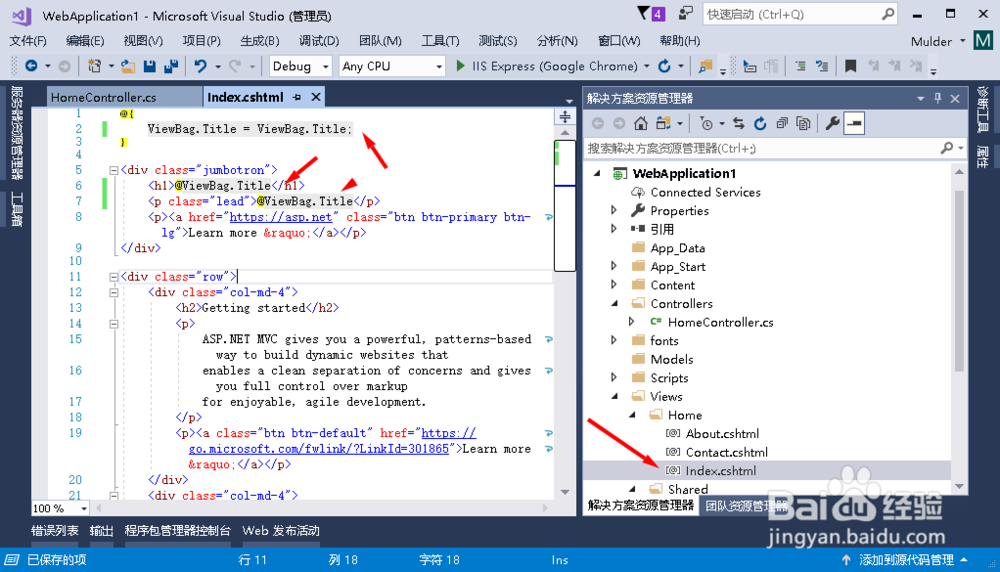Click the Save All icon
The width and height of the screenshot is (1000, 572).
(x=171, y=66)
